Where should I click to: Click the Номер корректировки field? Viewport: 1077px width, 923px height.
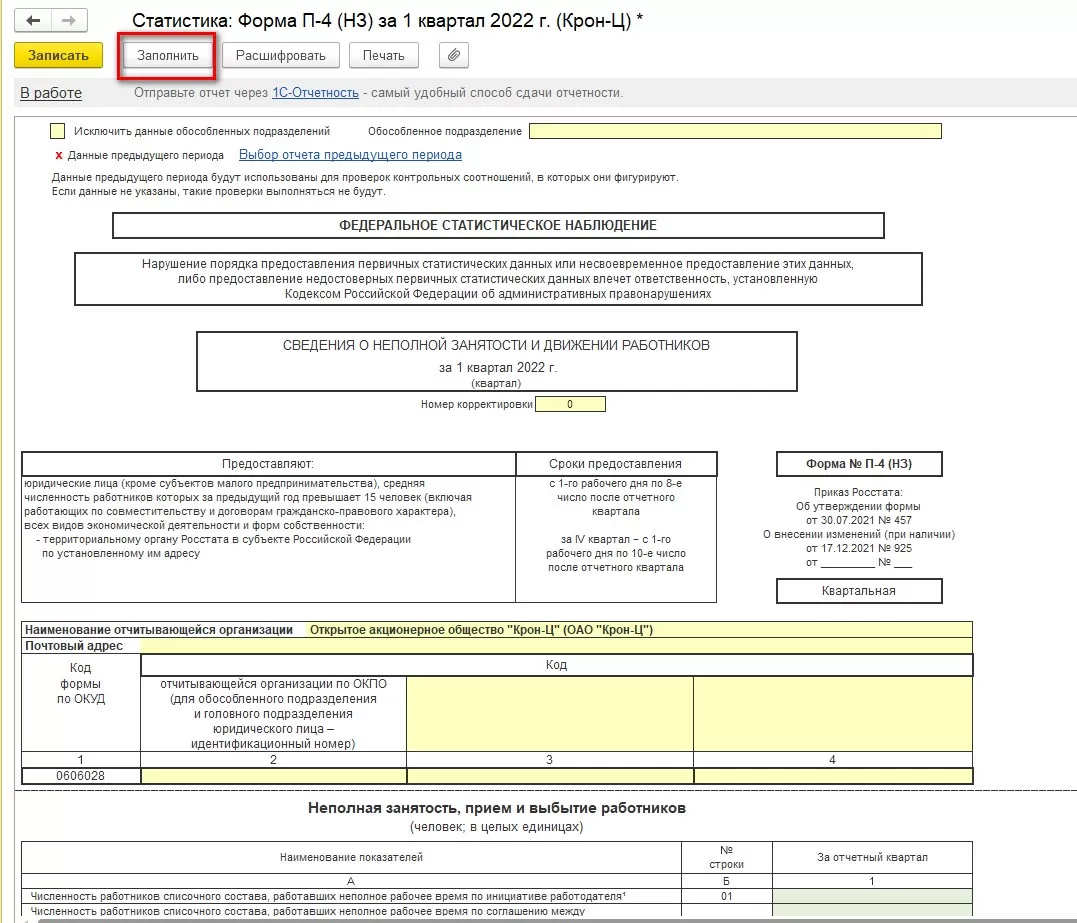[x=570, y=404]
